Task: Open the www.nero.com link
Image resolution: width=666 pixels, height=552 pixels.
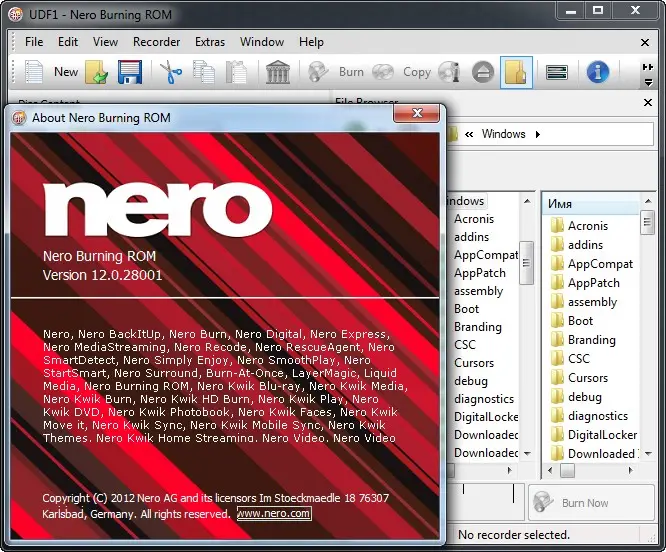Action: (x=274, y=513)
